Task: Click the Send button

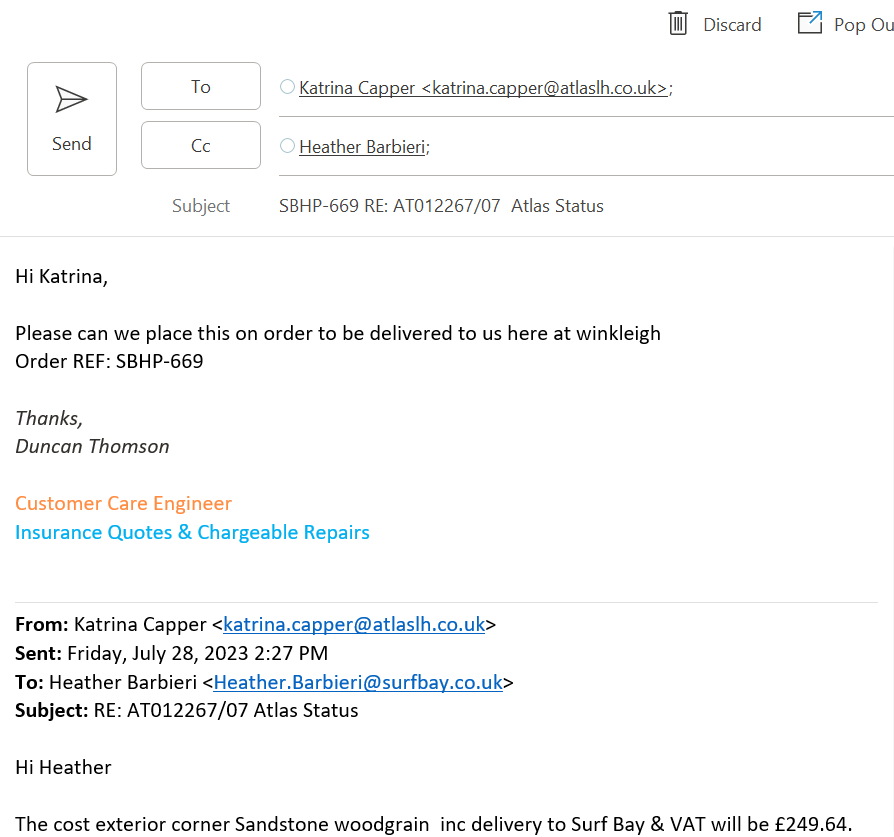Action: [x=72, y=119]
